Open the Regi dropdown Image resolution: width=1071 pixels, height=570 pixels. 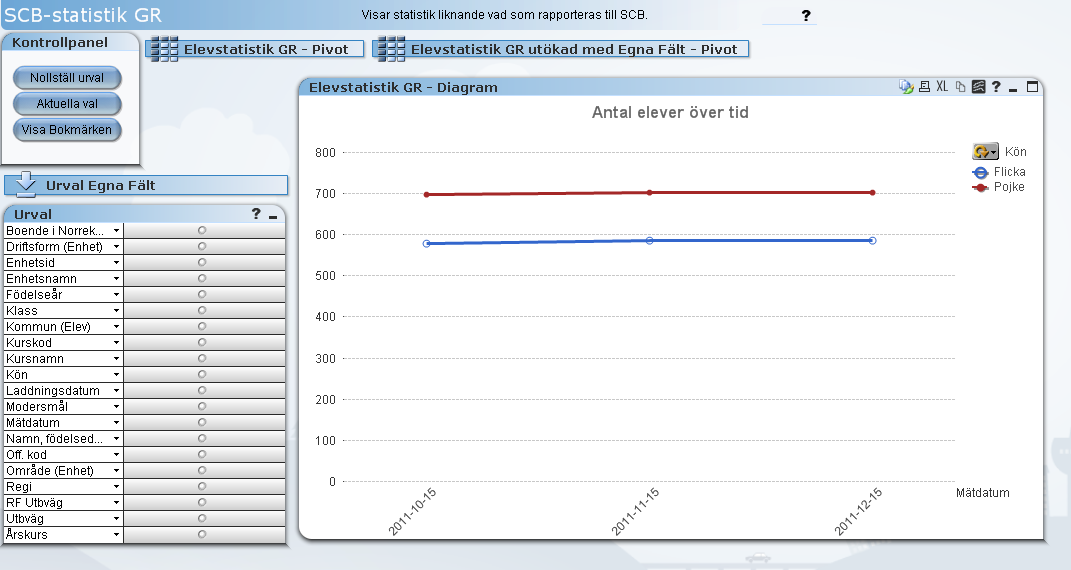tap(116, 487)
